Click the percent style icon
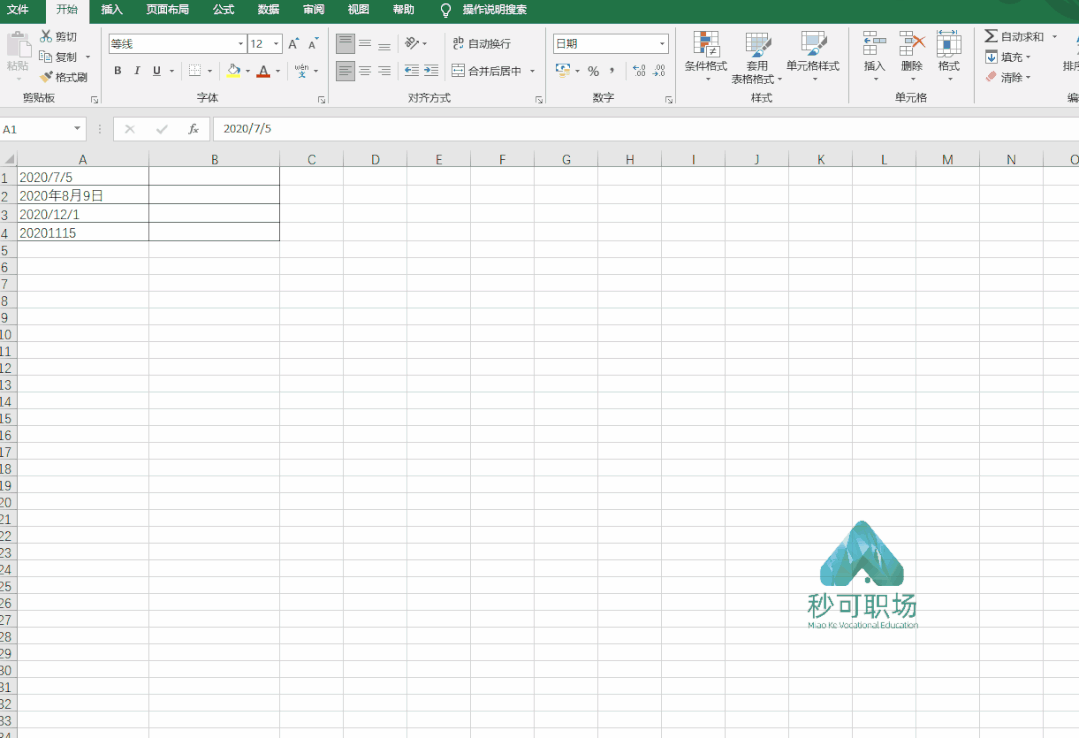The width and height of the screenshot is (1079, 738). (593, 71)
